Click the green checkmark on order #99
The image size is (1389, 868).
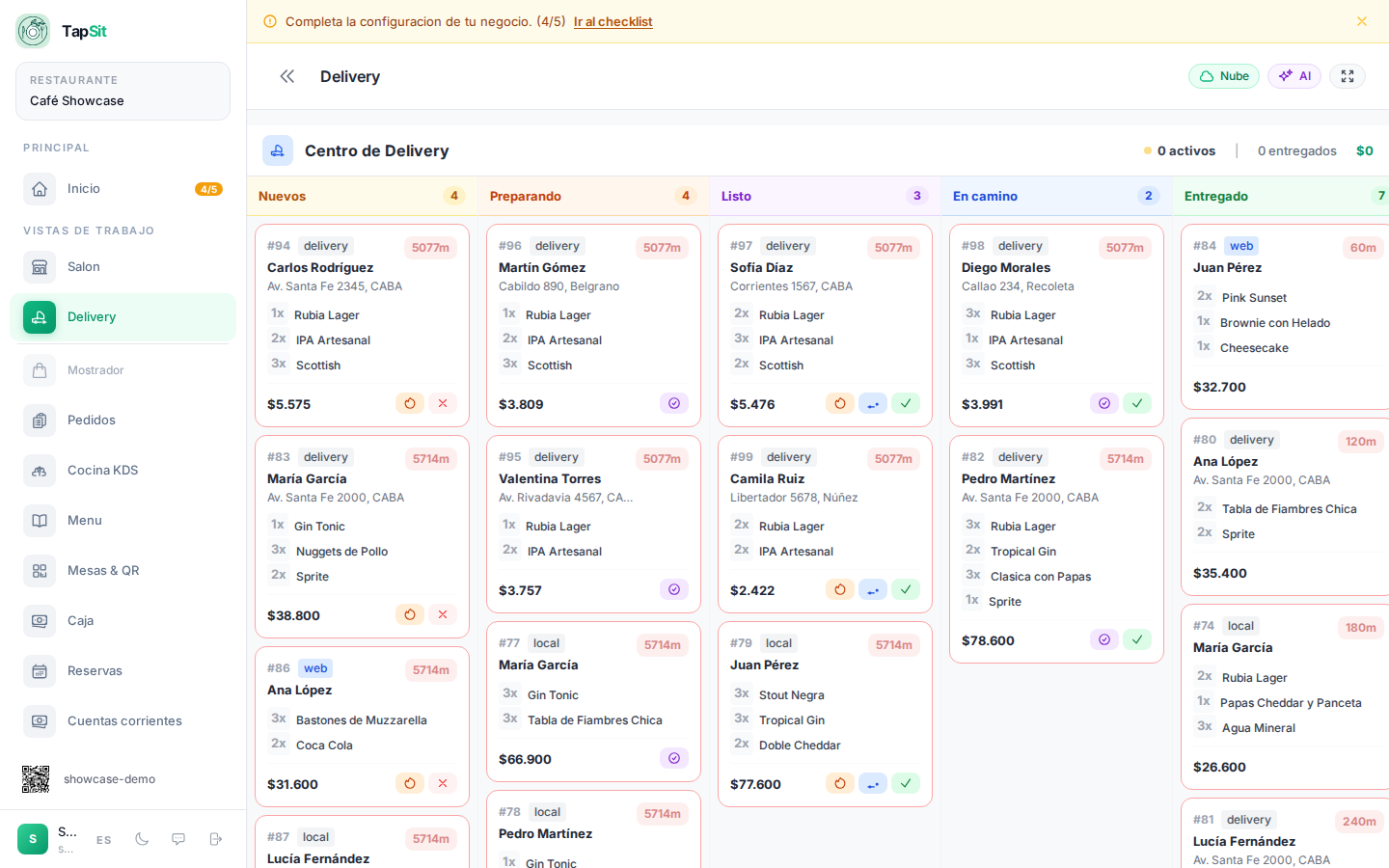906,589
